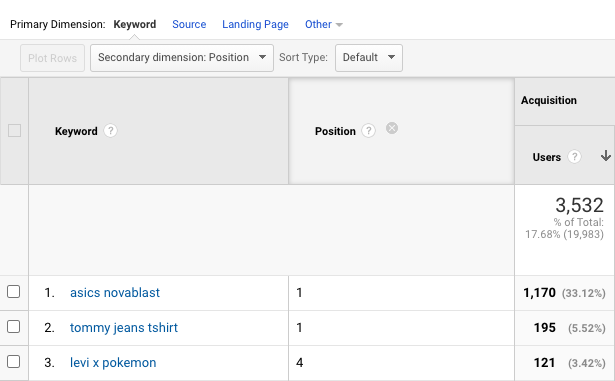Open the tommy jeans tshirt keyword link
The width and height of the screenshot is (615, 381).
coord(124,328)
